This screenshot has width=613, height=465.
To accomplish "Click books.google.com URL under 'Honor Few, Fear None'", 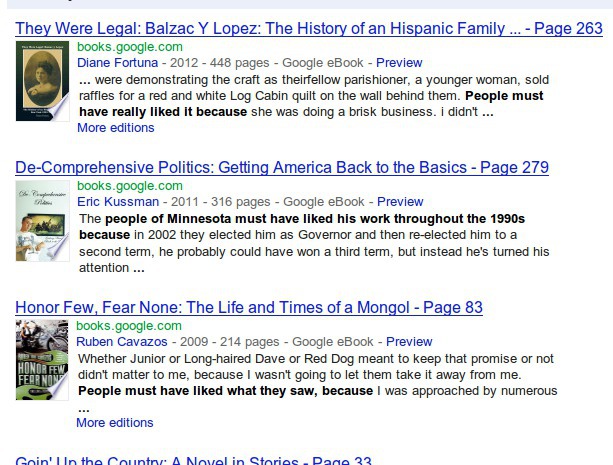I will click(130, 325).
